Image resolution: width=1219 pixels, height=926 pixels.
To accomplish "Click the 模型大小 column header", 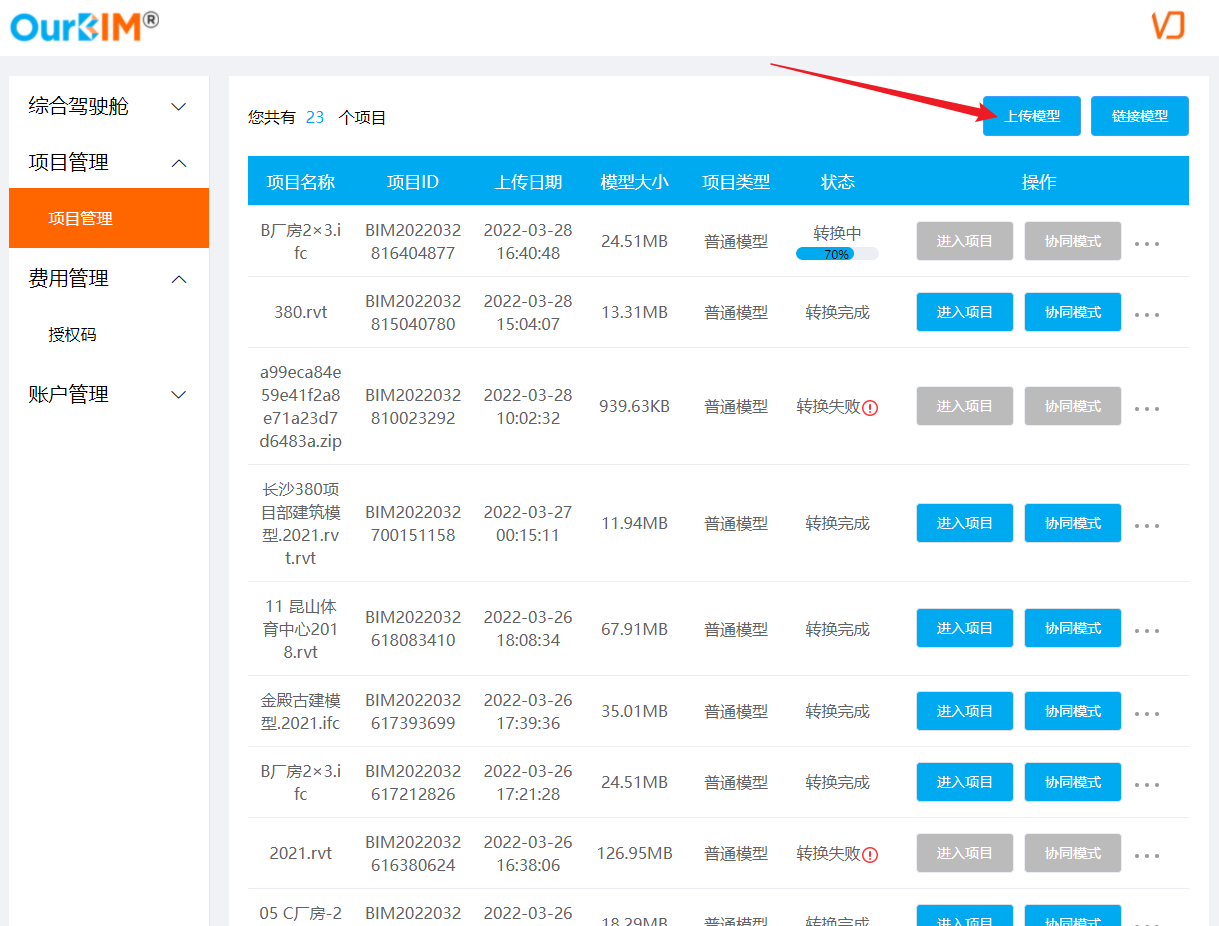I will pos(634,182).
